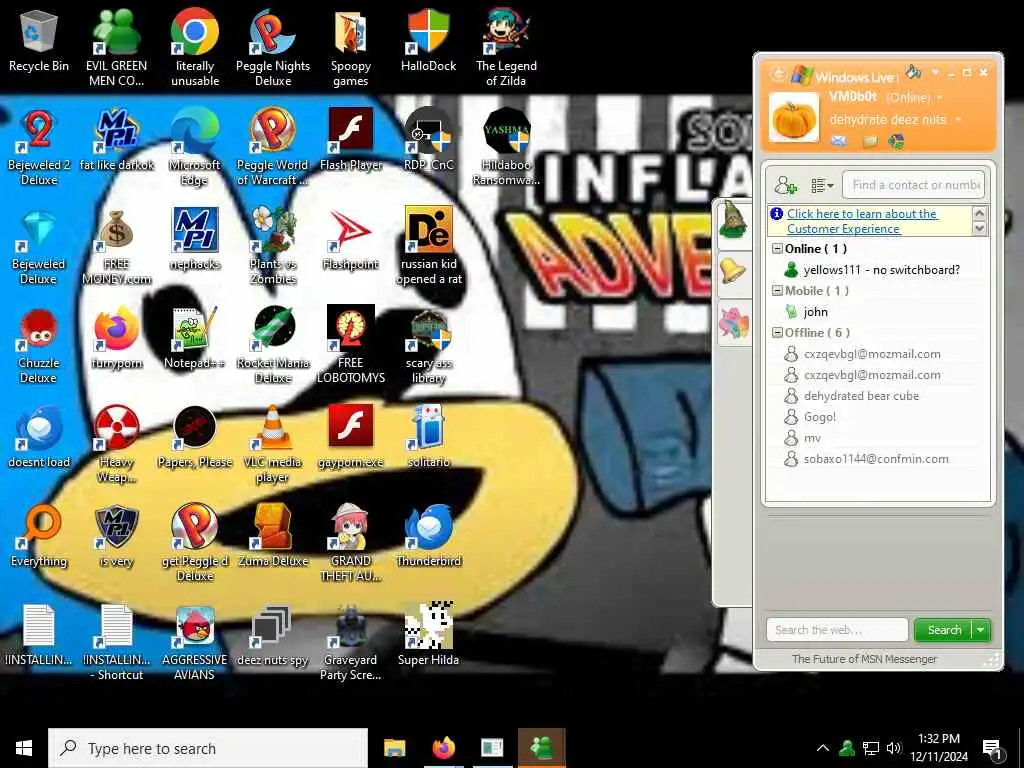This screenshot has height=768, width=1024.
Task: Select the HalloDock desktop icon
Action: [x=428, y=40]
